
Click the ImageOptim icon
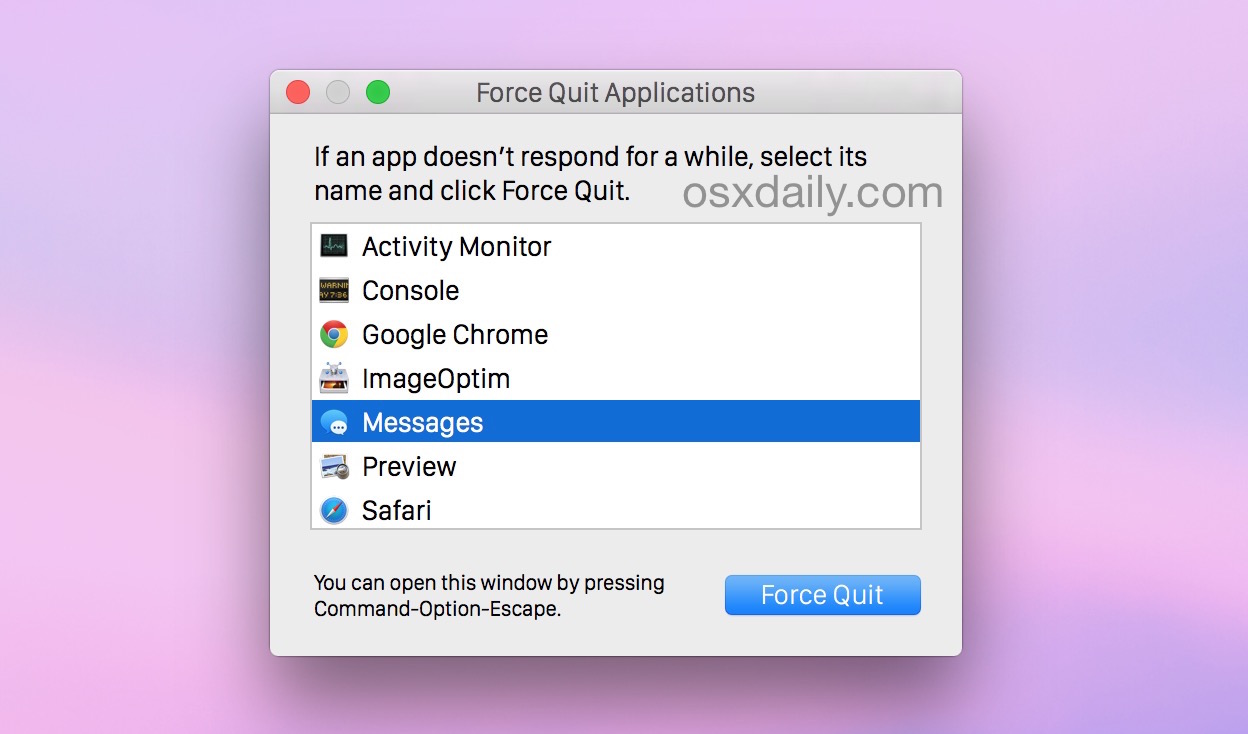coord(334,378)
